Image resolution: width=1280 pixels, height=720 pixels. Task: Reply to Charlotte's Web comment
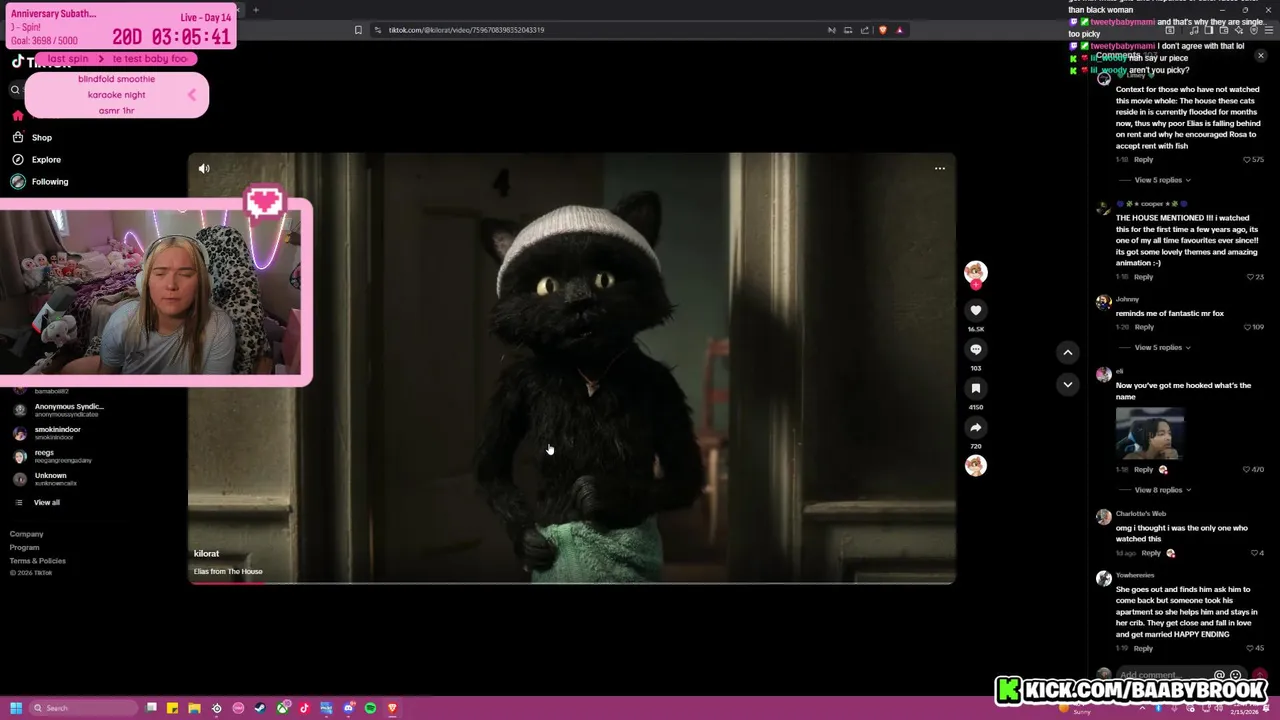1151,553
